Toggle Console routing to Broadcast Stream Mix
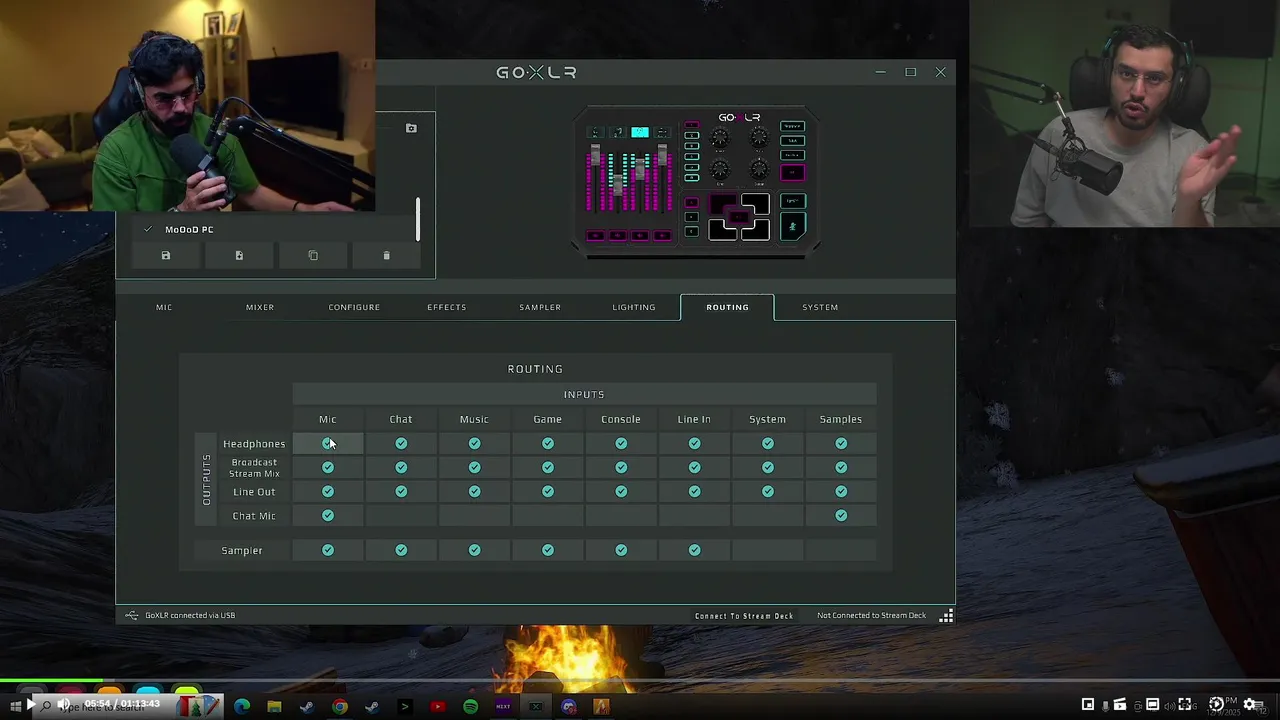1280x720 pixels. coord(621,467)
